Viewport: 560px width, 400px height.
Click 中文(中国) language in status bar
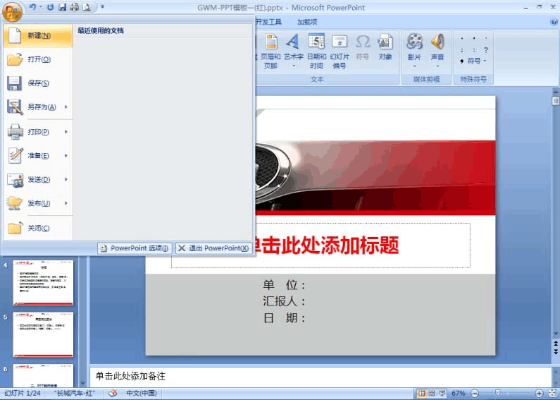(141, 393)
